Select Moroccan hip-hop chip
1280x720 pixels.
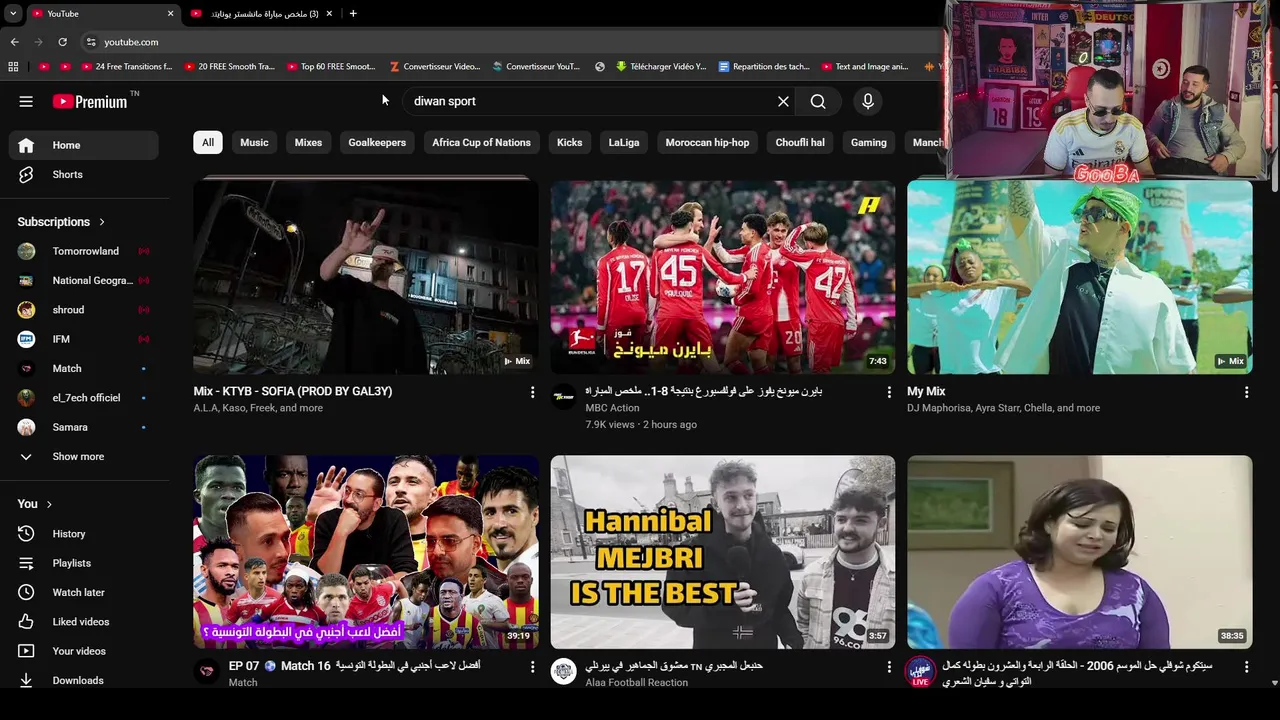[x=707, y=142]
